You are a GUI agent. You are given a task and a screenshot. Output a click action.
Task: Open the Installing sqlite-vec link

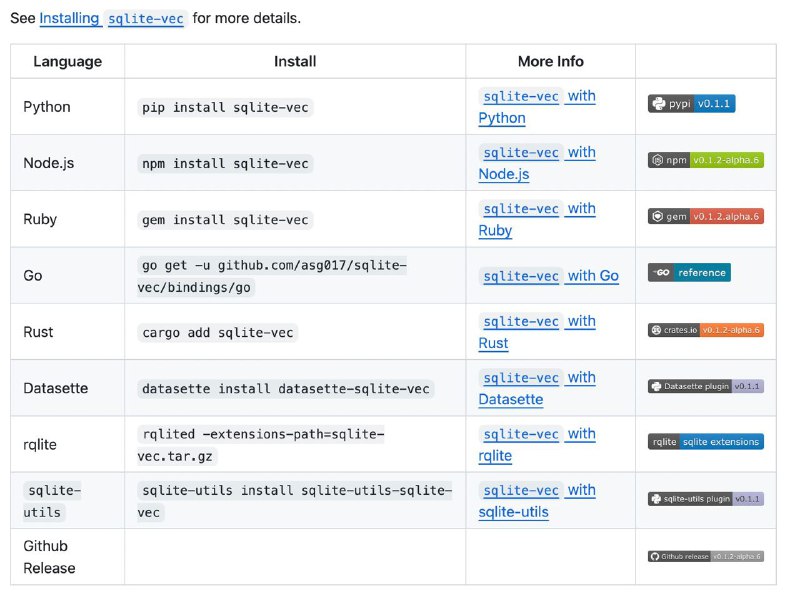point(112,18)
